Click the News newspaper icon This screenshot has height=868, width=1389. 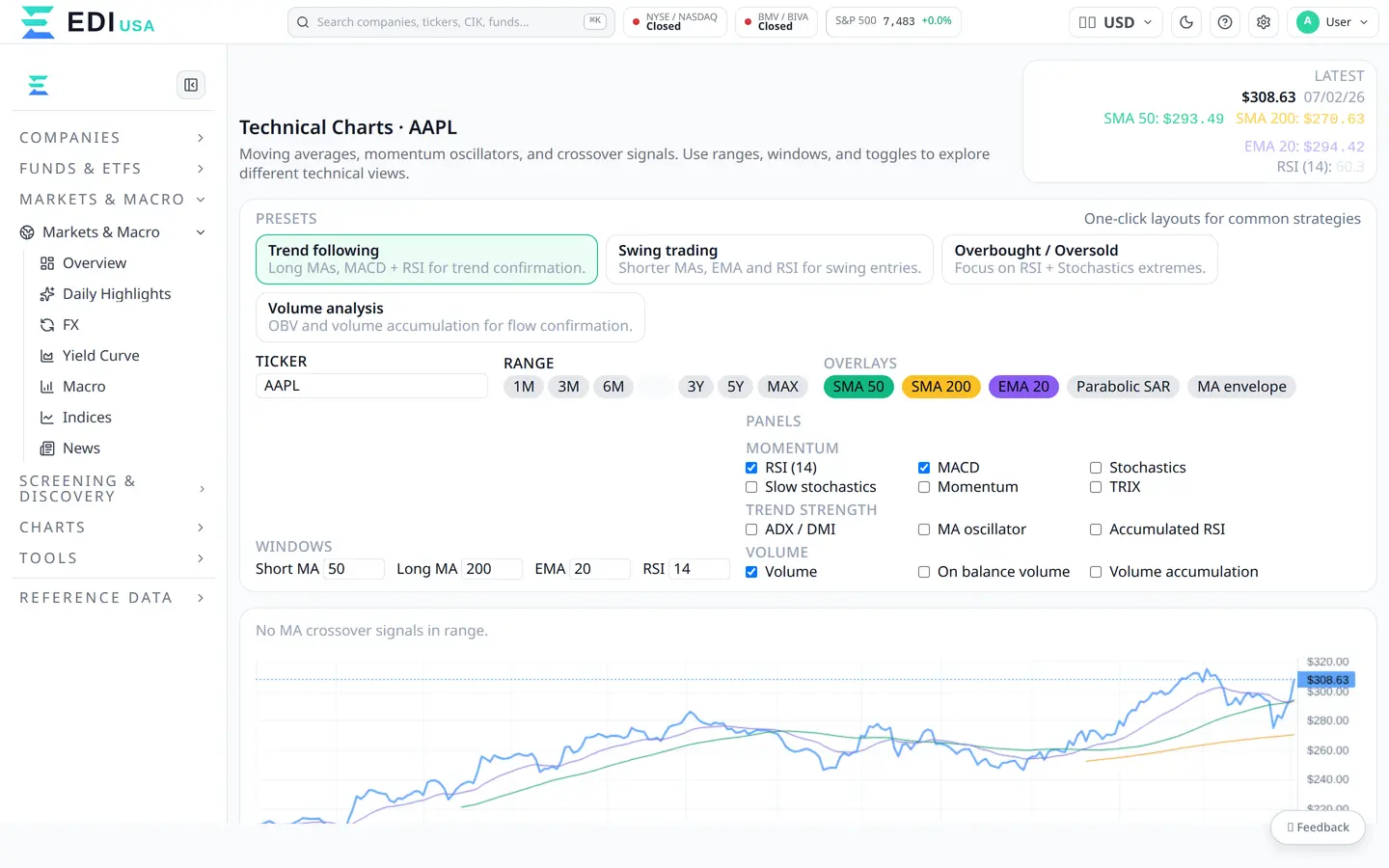pos(47,448)
